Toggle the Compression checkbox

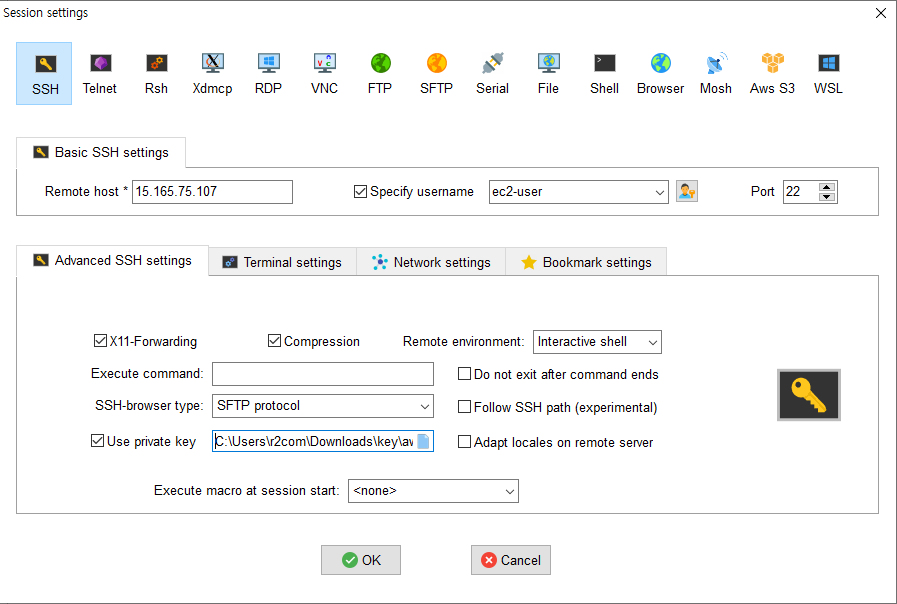tap(275, 341)
